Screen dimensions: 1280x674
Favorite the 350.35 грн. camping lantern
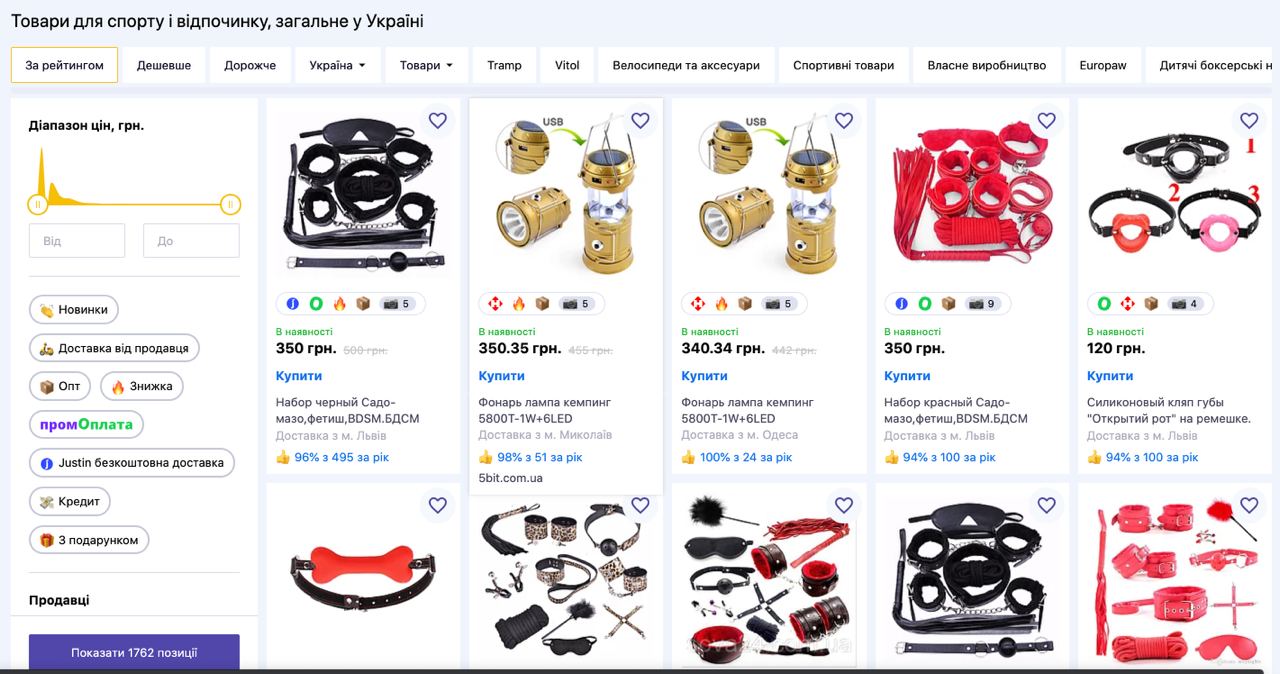tap(640, 121)
